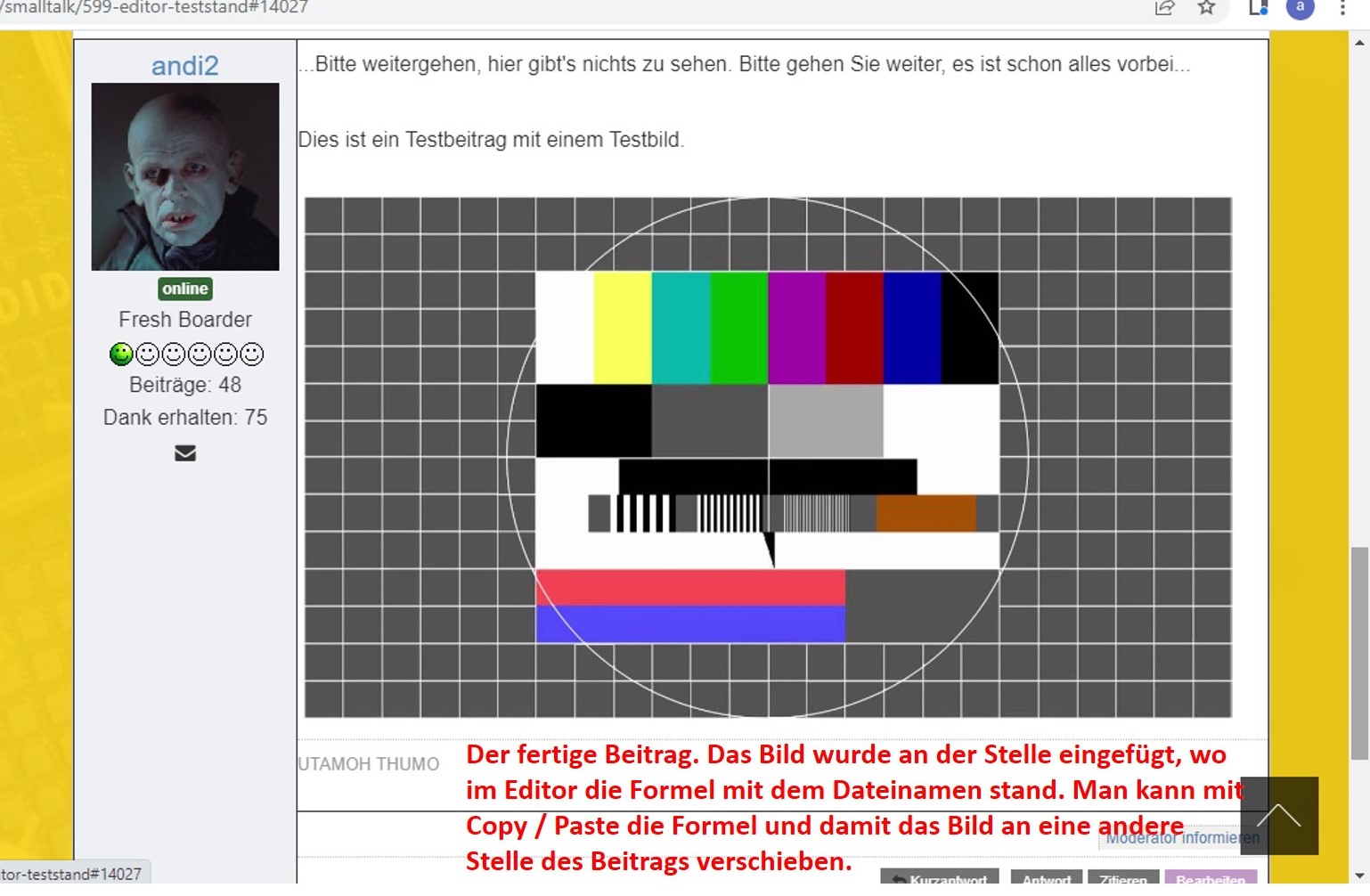Image resolution: width=1370 pixels, height=896 pixels.
Task: Bookmark this page with the star icon
Action: tap(1206, 8)
